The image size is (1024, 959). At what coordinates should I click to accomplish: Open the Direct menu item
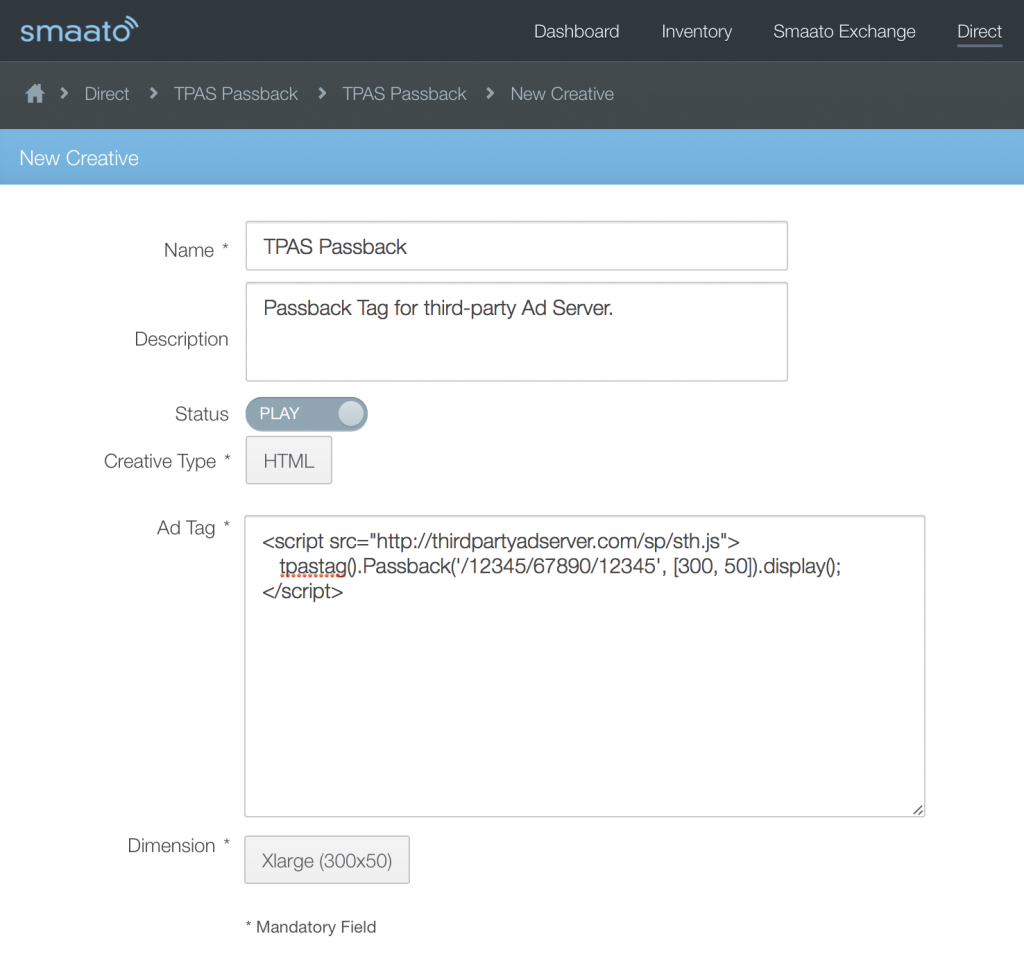(x=979, y=31)
